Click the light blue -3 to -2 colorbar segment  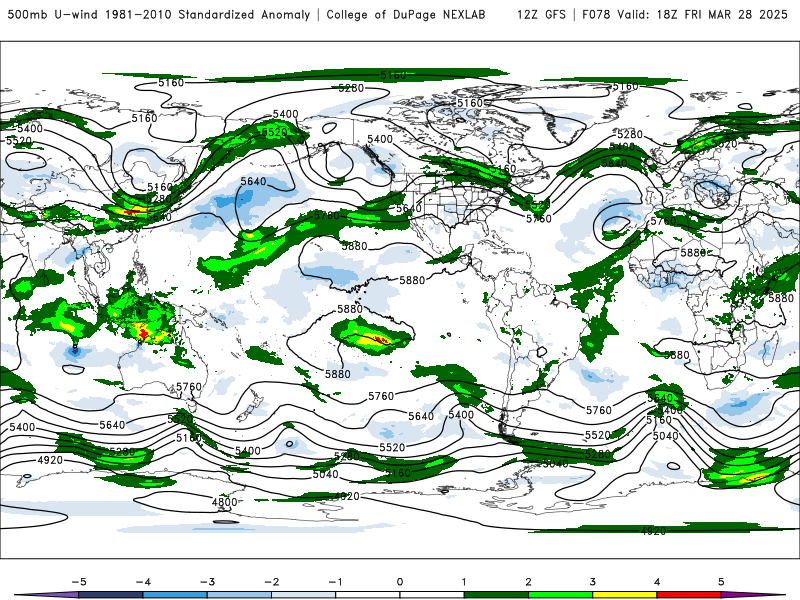coord(239,595)
